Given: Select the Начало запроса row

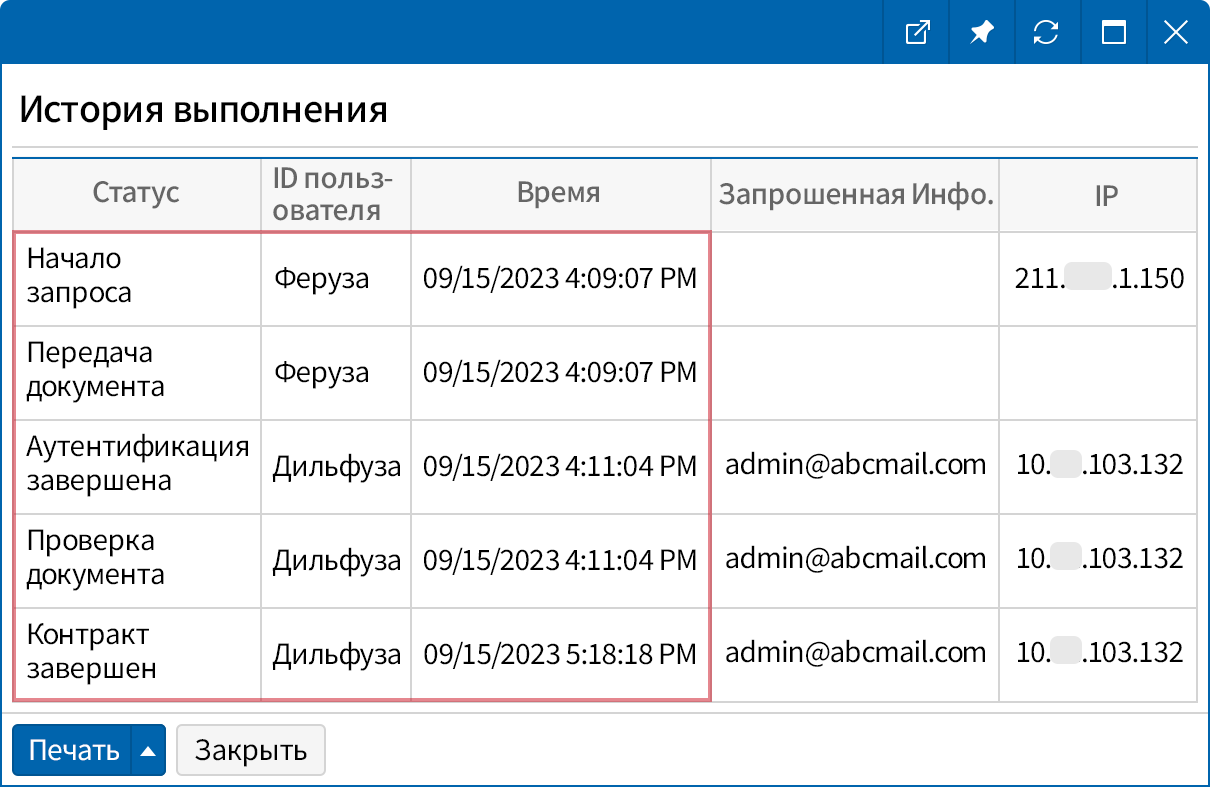Looking at the screenshot, I should coord(135,279).
